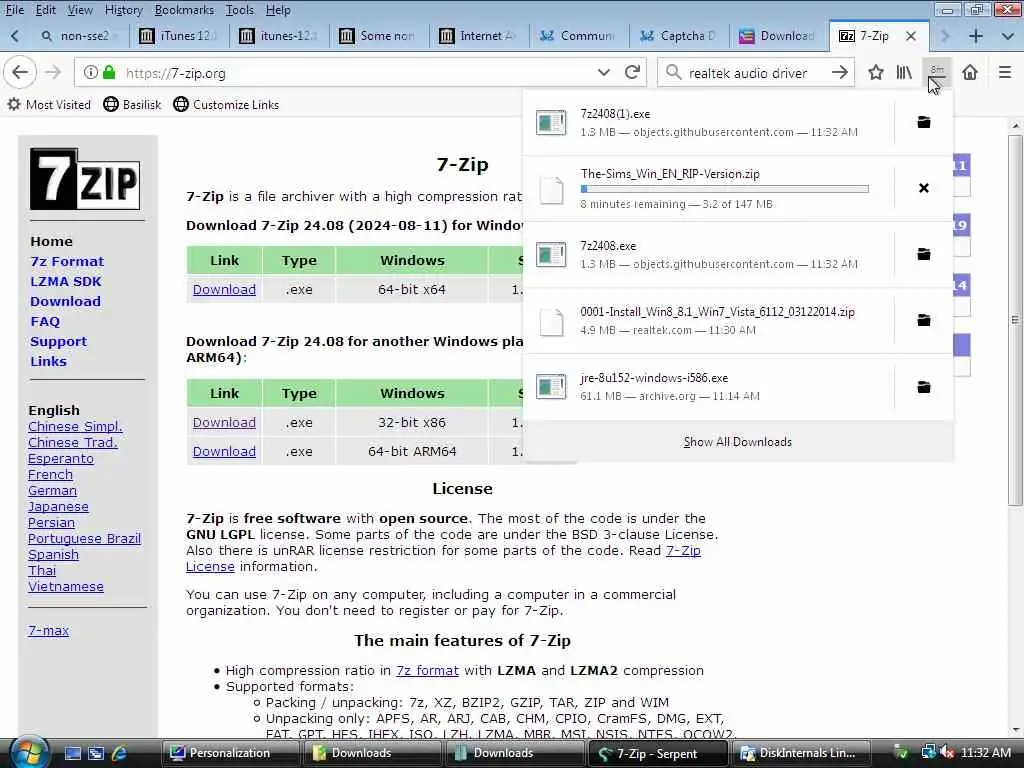Open the LZMA SDK sidebar link

(65, 281)
